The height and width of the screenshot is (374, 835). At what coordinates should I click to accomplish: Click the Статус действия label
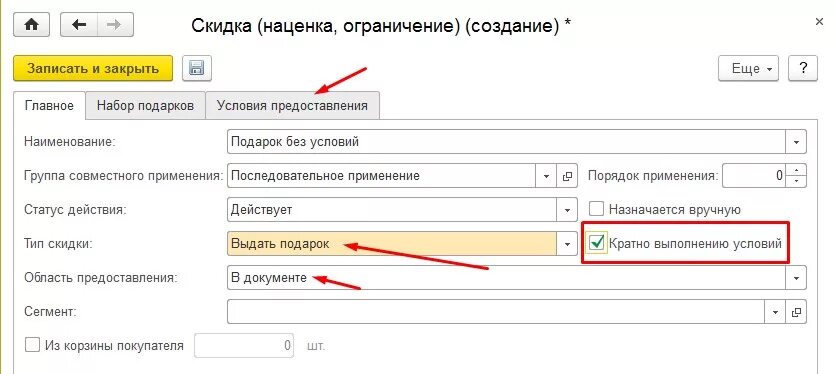(75, 210)
